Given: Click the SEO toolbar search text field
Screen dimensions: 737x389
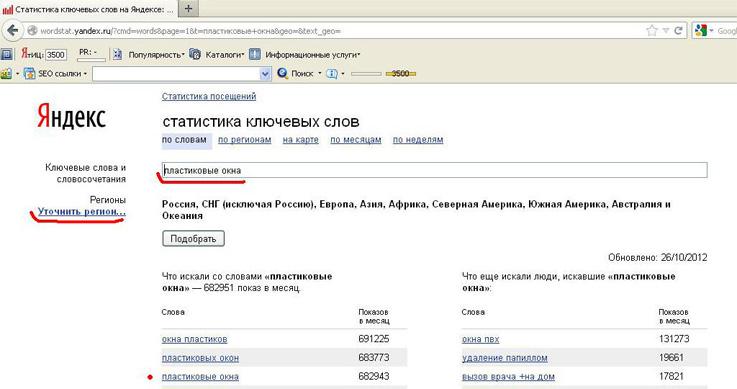Looking at the screenshot, I should [176, 74].
